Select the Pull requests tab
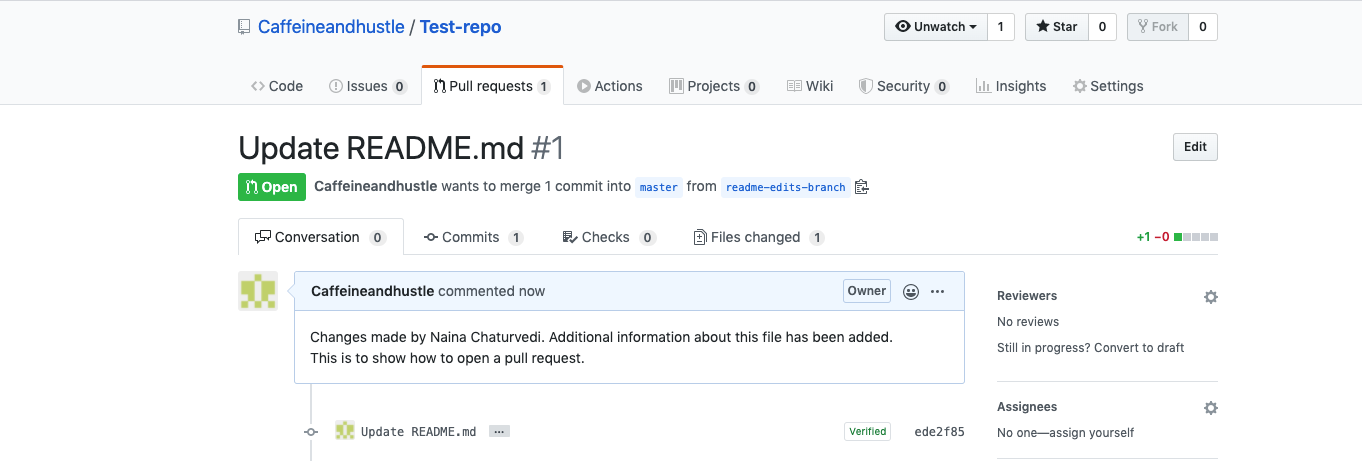The width and height of the screenshot is (1362, 461). coord(492,86)
